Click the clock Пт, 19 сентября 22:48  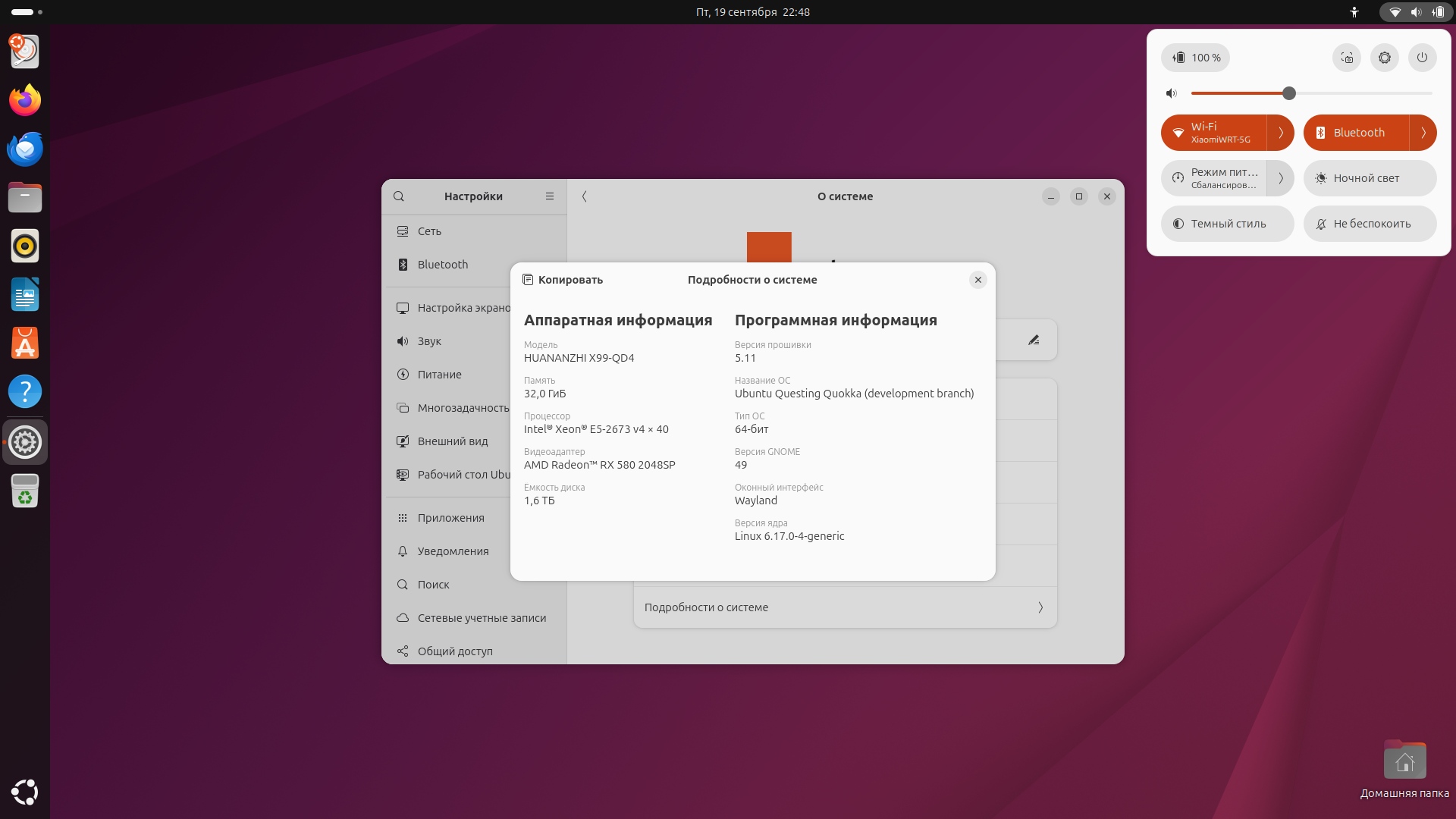pos(752,12)
